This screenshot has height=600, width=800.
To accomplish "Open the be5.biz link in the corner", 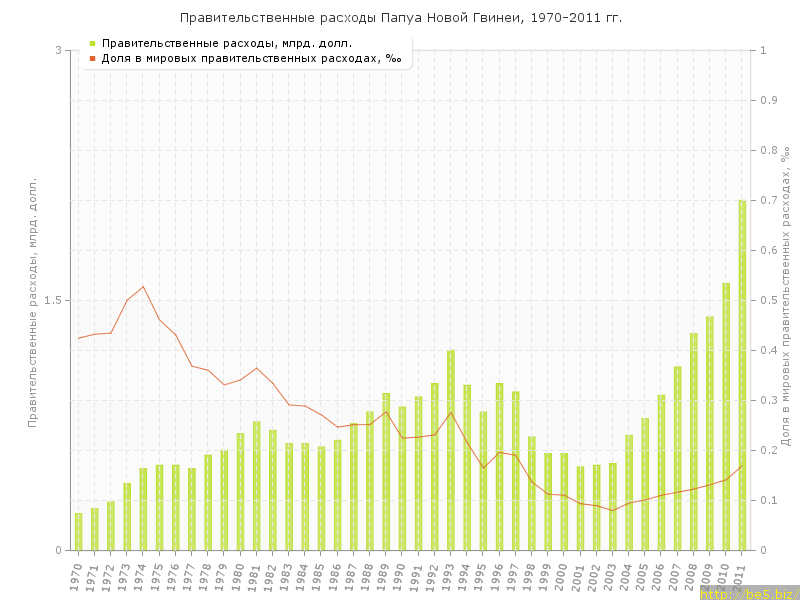I will pos(748,593).
